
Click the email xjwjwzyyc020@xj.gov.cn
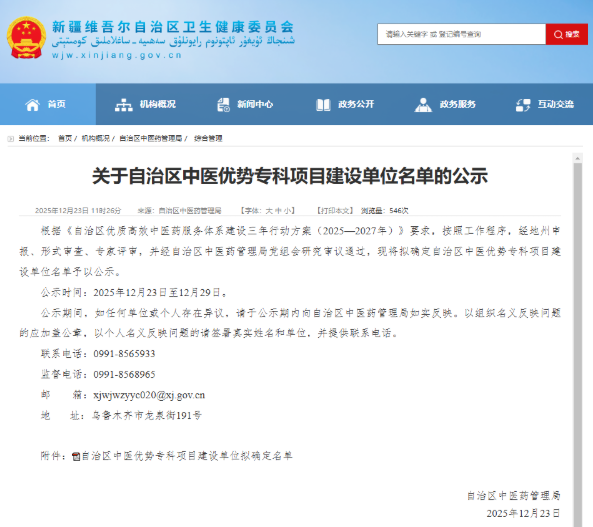pos(149,395)
